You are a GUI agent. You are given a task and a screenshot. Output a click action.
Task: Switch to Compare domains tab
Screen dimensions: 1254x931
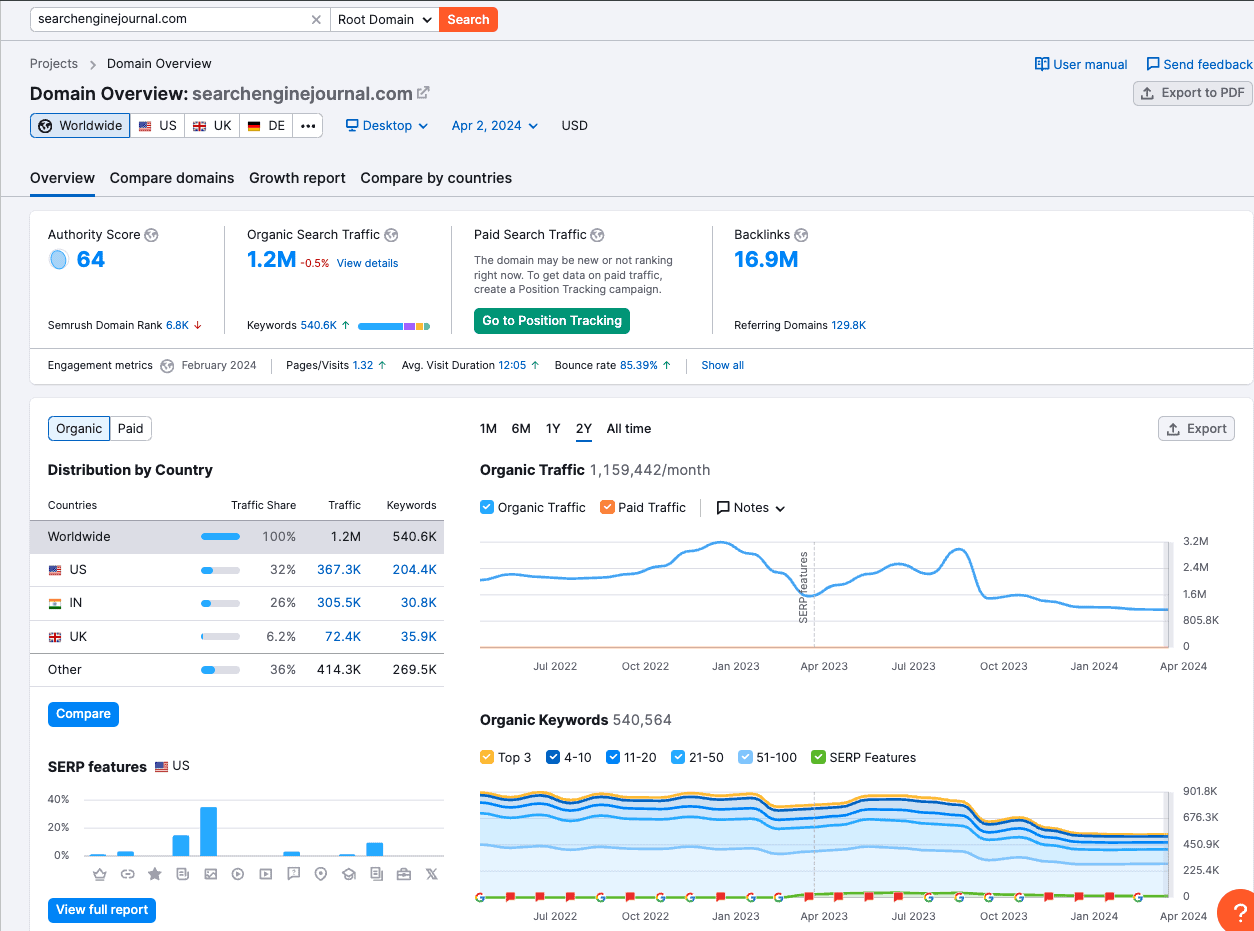(172, 178)
